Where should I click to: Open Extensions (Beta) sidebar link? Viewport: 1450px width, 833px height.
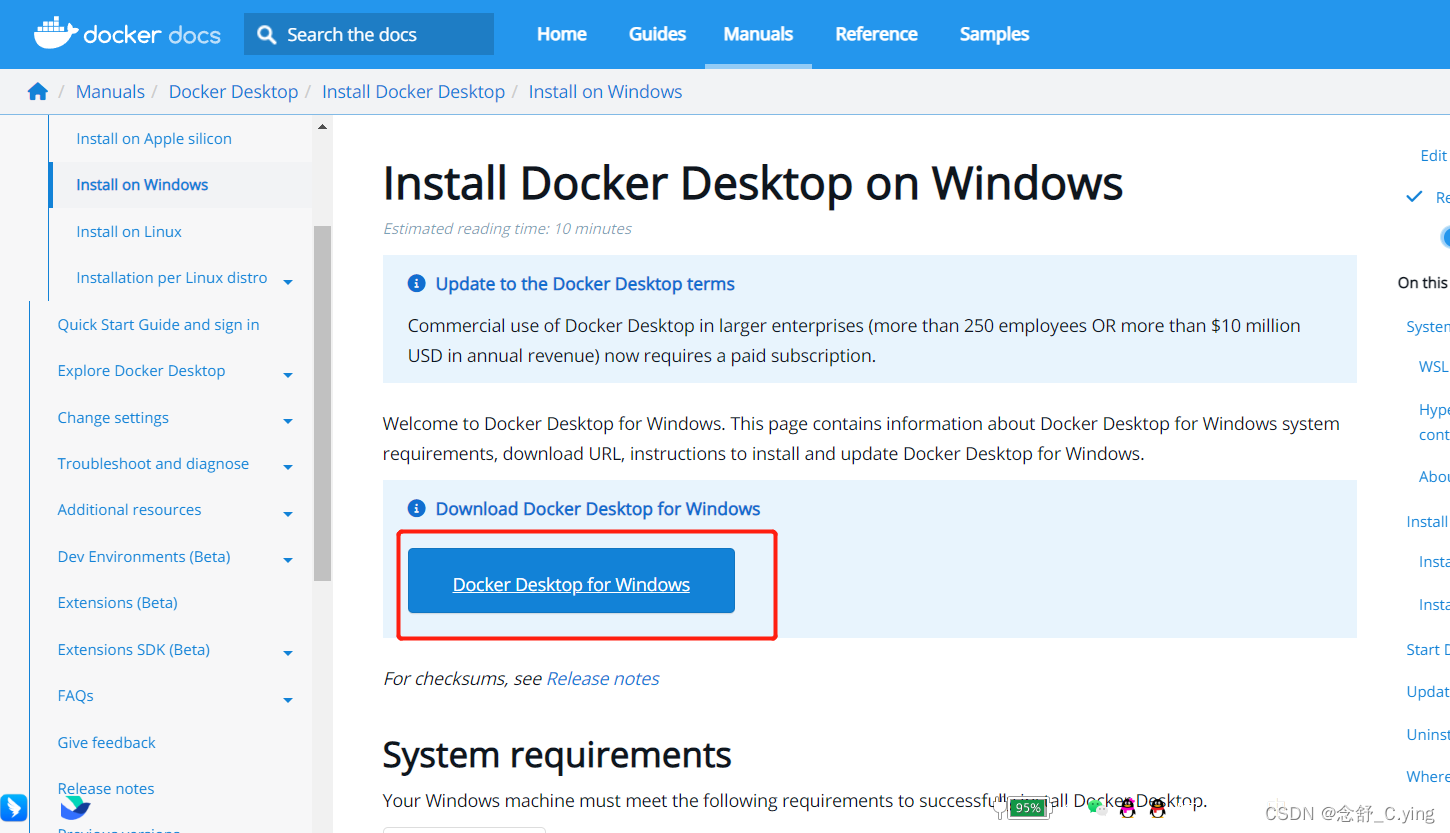[x=117, y=603]
